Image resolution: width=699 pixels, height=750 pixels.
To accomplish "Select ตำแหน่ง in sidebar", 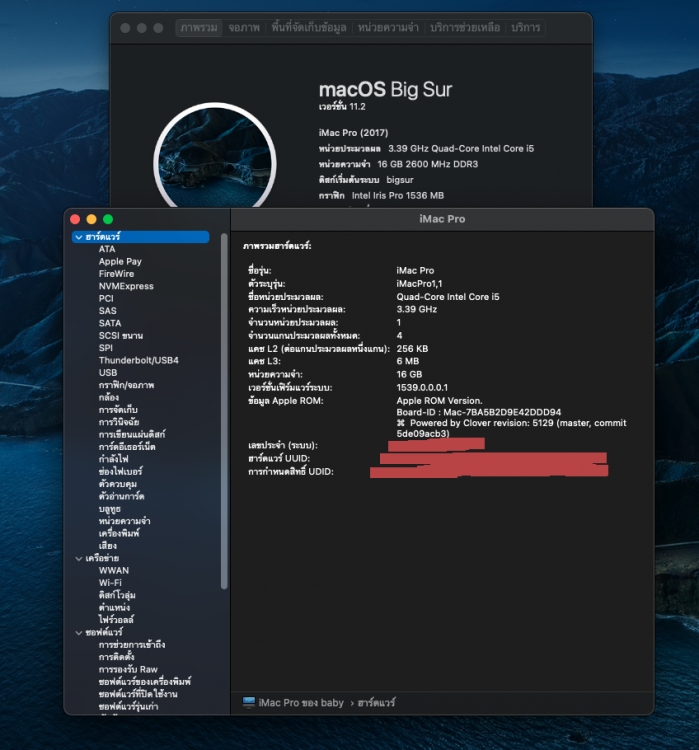I will click(x=114, y=608).
